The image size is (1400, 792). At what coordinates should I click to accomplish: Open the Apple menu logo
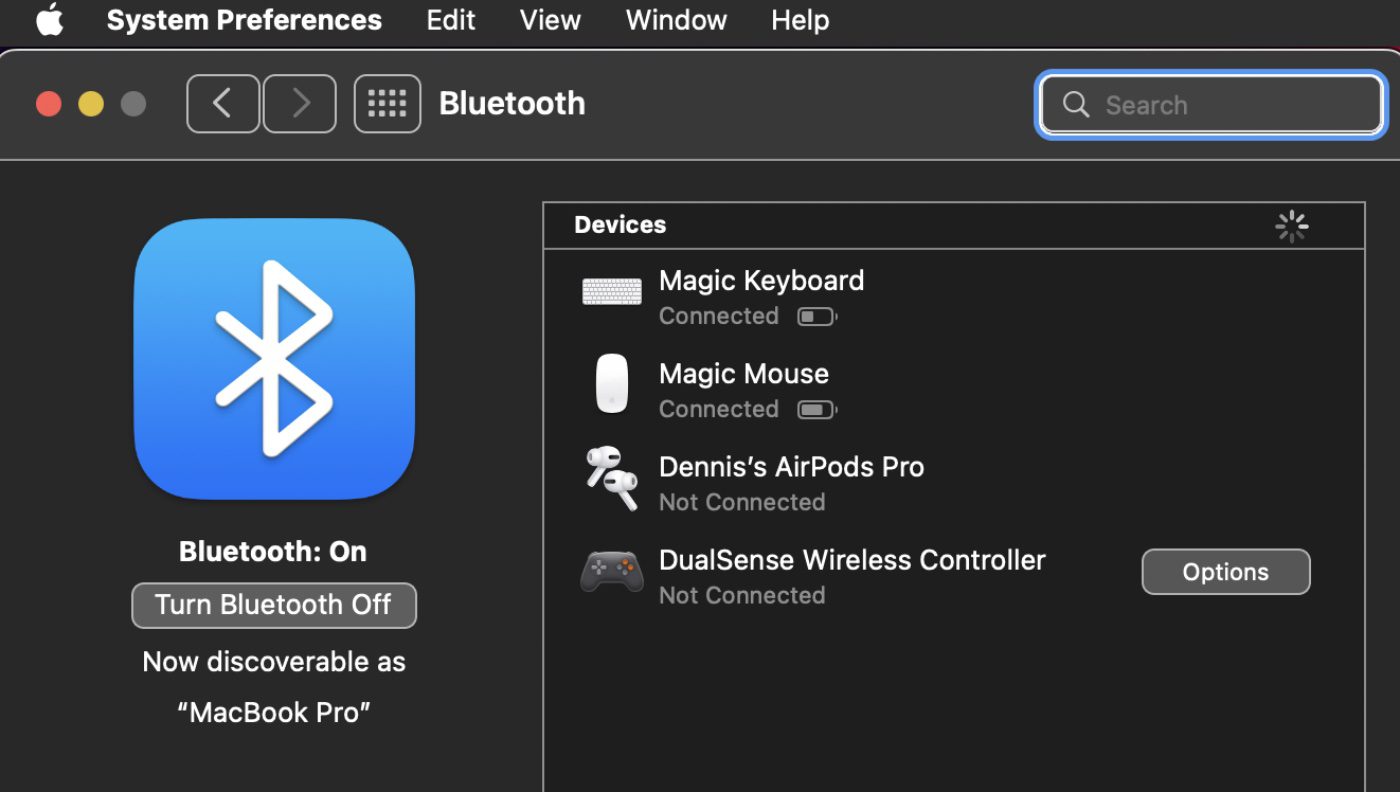coord(49,20)
